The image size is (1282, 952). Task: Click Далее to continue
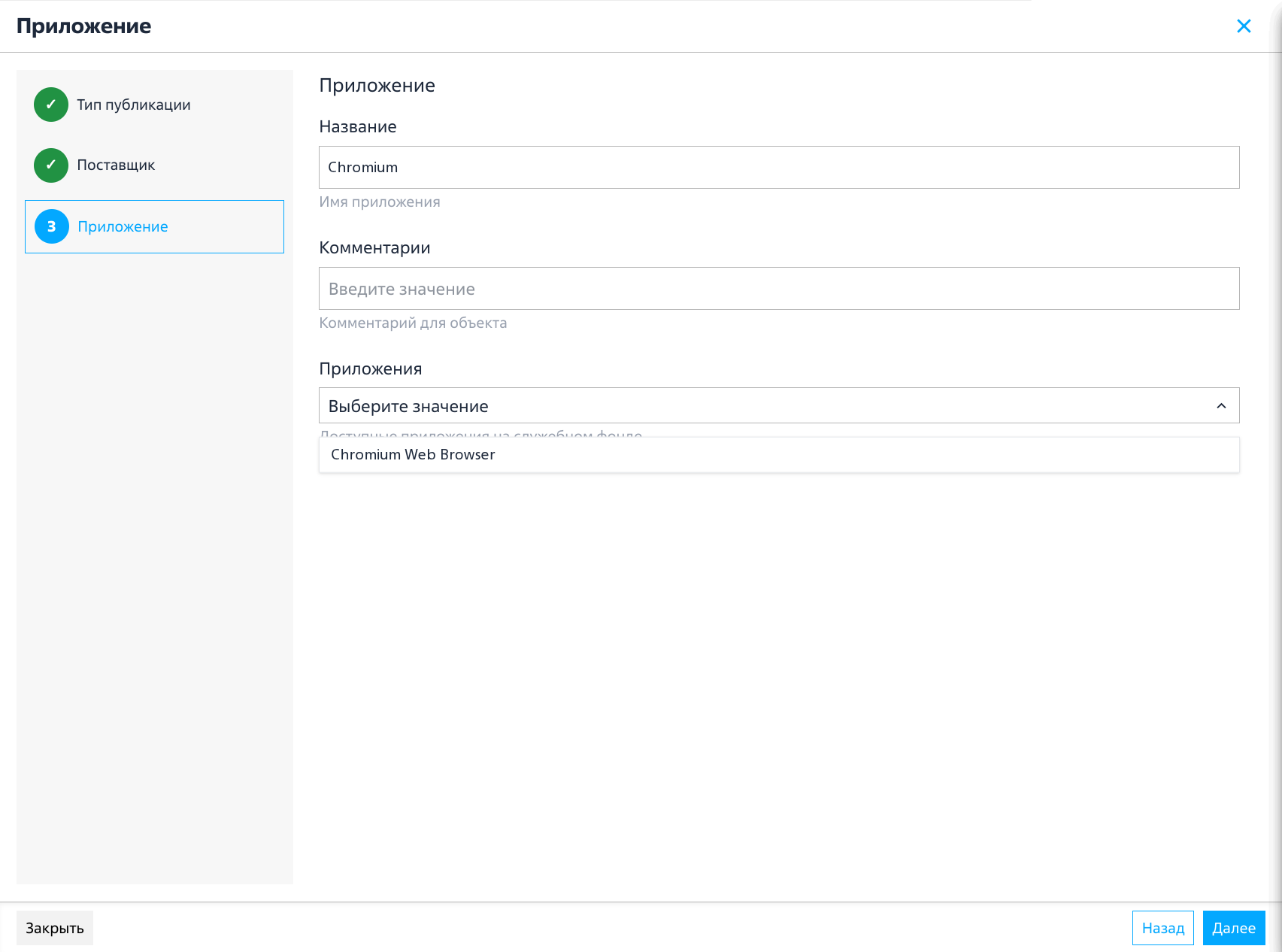pos(1234,928)
